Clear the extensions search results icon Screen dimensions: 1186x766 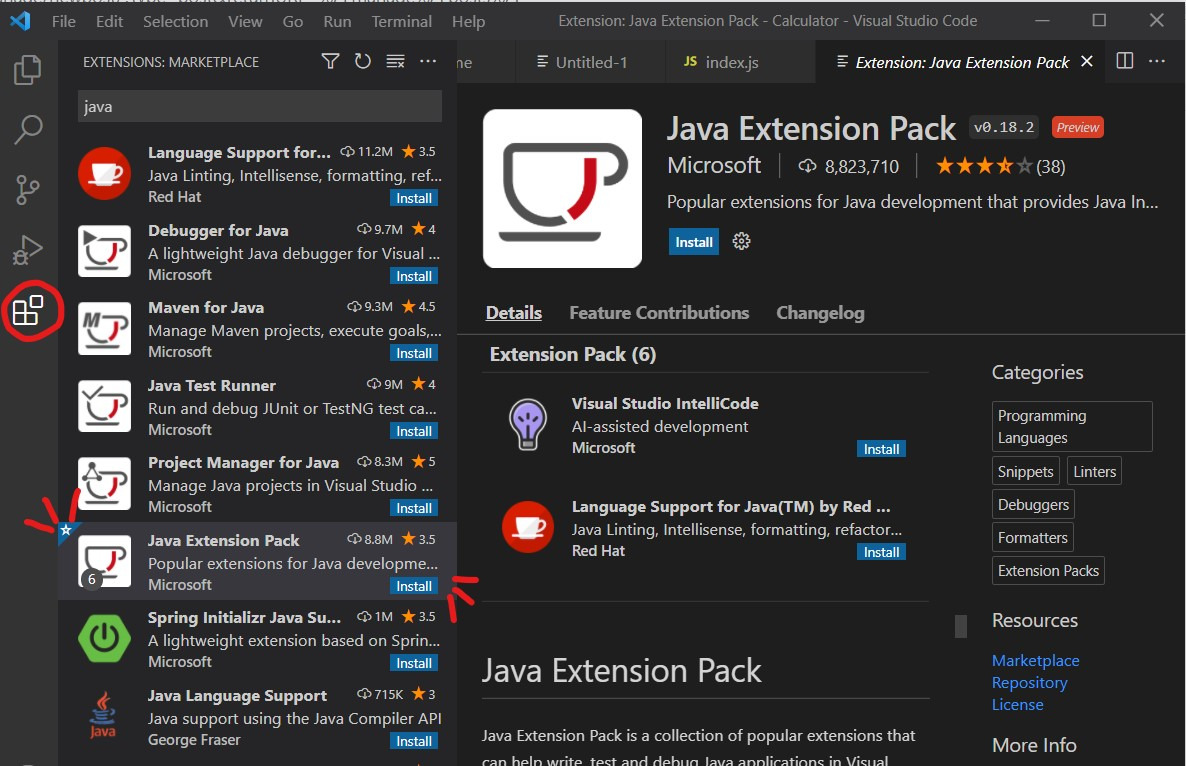point(395,61)
